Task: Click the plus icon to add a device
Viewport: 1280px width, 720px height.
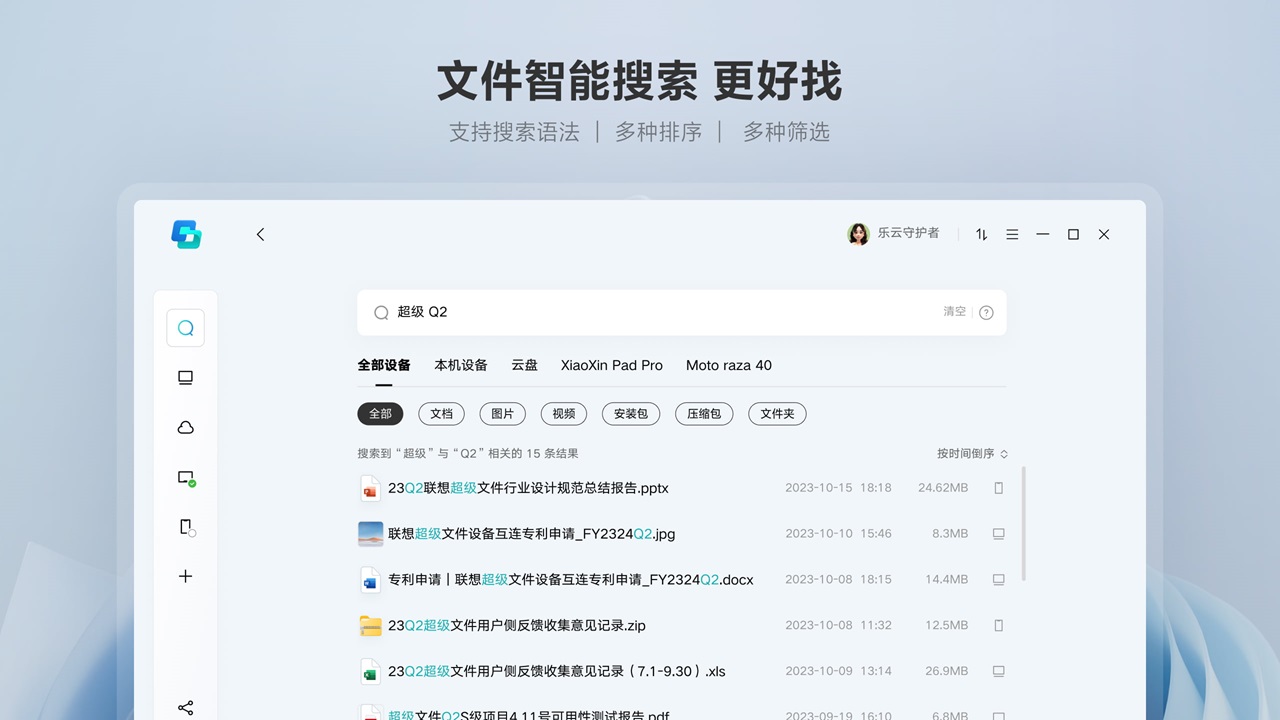Action: [185, 576]
